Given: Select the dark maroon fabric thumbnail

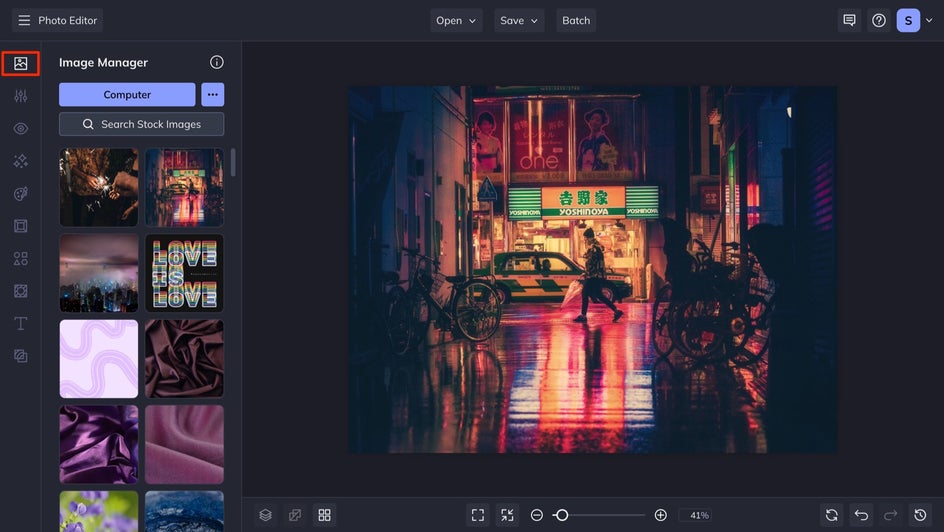Looking at the screenshot, I should [184, 359].
